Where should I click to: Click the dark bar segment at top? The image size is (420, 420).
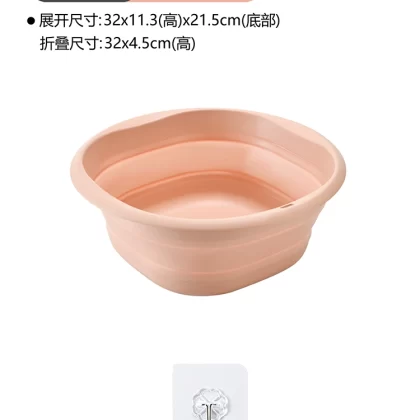pyautogui.click(x=83, y=1)
